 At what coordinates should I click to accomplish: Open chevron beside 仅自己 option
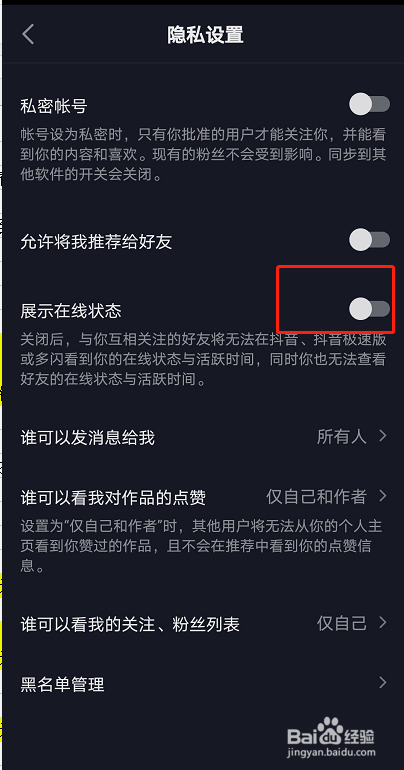click(383, 623)
